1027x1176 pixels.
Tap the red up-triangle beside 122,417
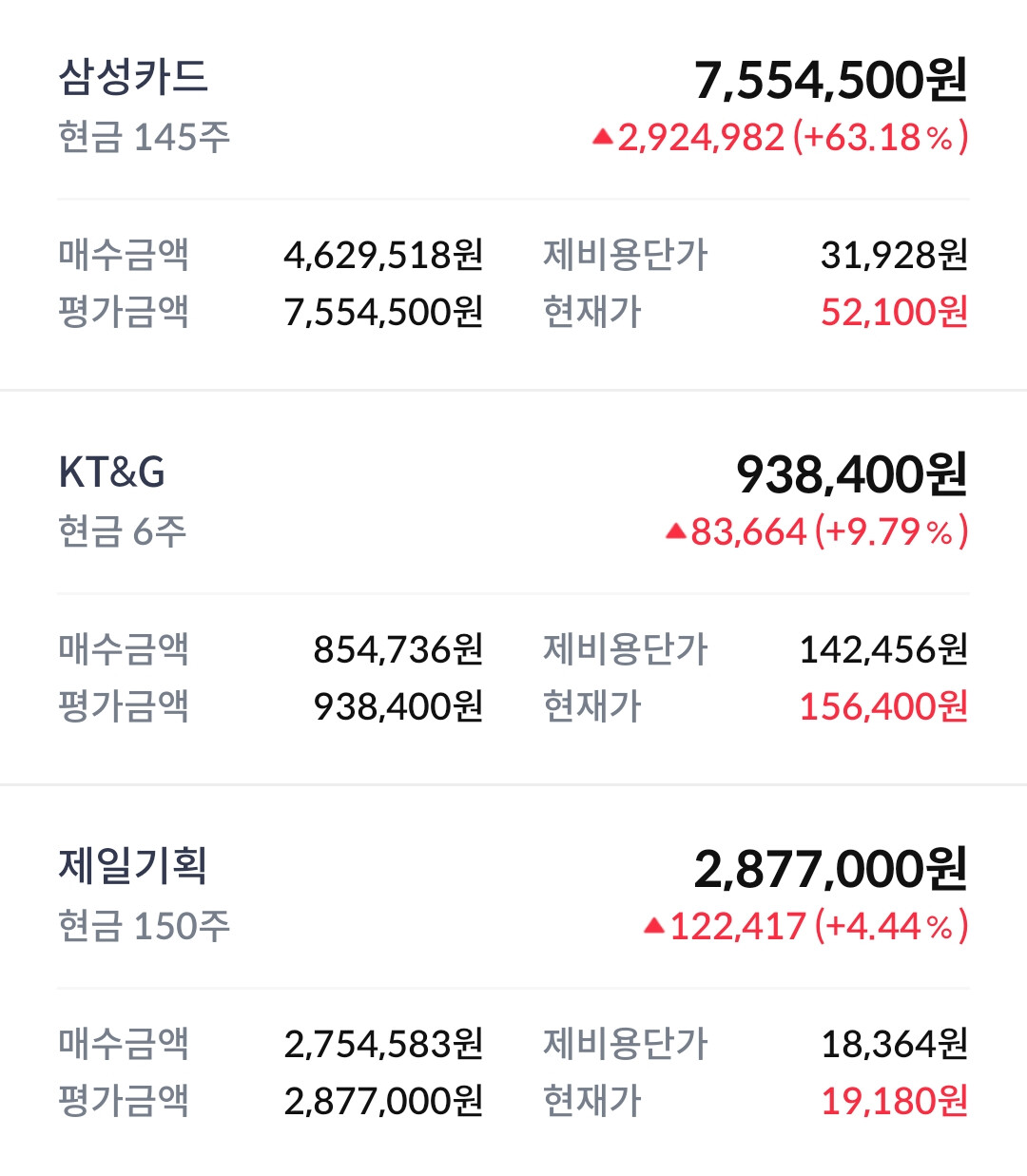[653, 926]
